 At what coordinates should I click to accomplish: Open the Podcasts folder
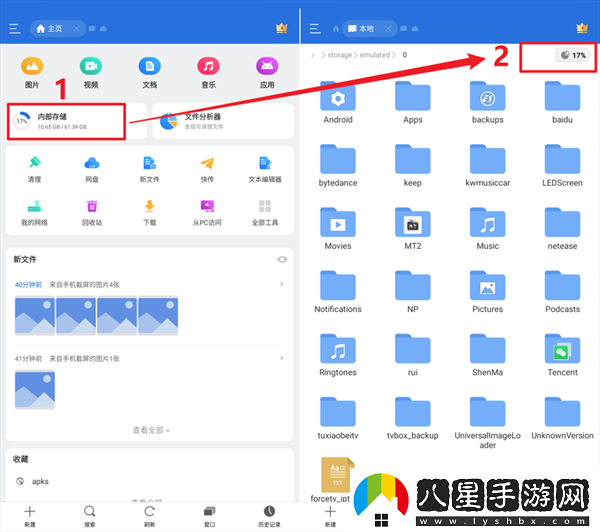click(x=562, y=292)
